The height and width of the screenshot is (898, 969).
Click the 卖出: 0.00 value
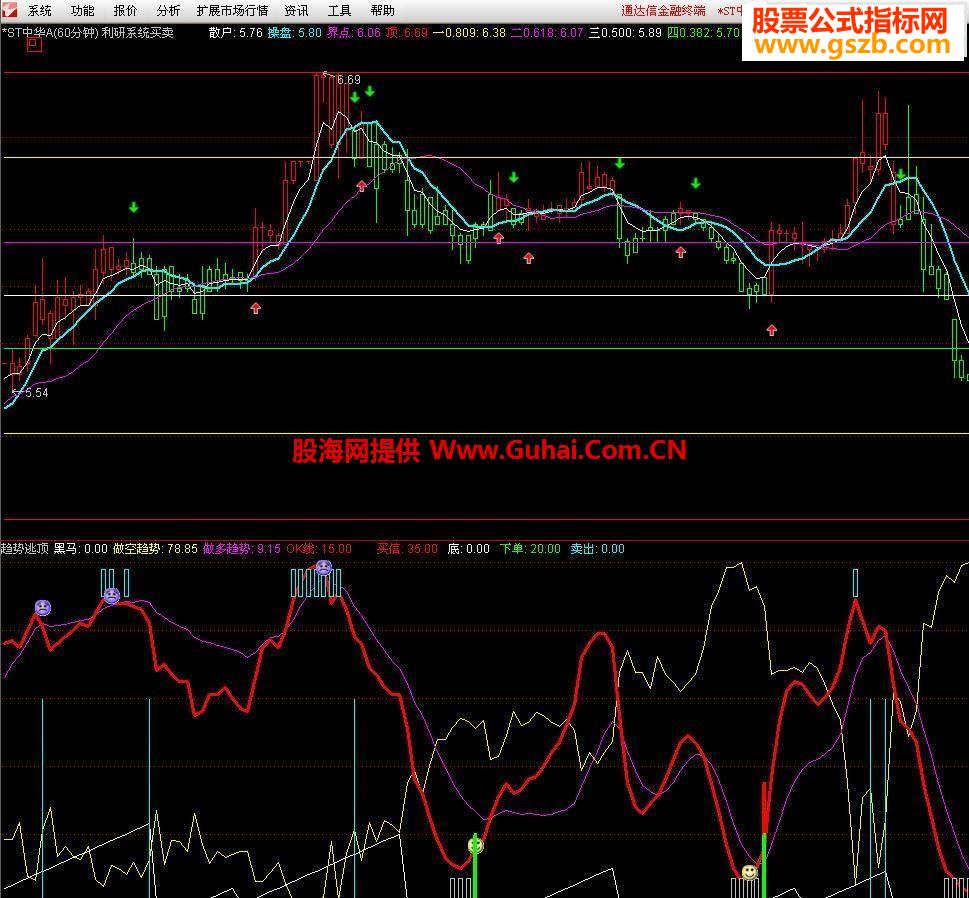597,549
